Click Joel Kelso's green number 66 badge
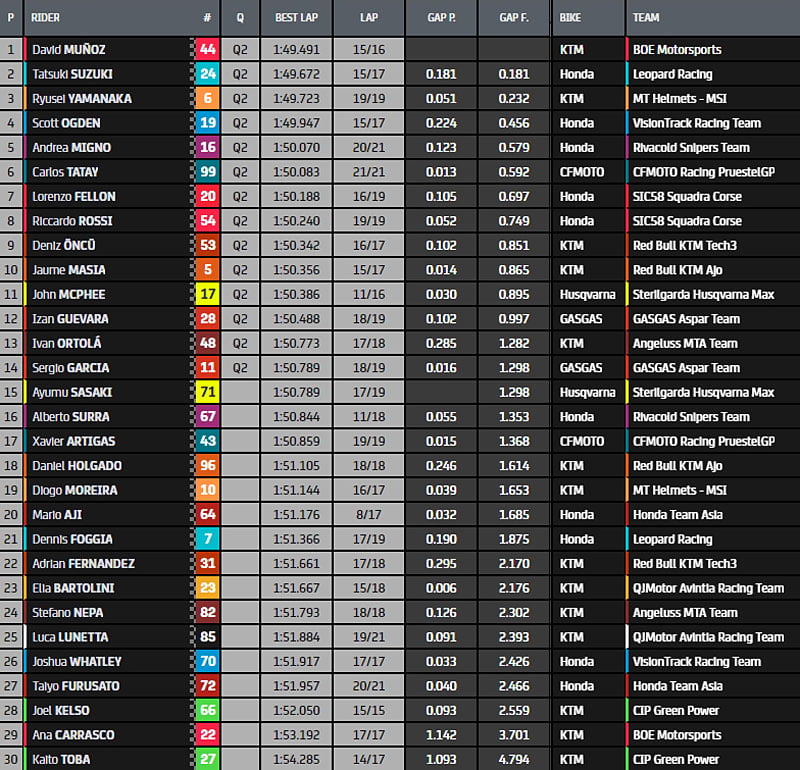This screenshot has width=800, height=770. (x=207, y=710)
